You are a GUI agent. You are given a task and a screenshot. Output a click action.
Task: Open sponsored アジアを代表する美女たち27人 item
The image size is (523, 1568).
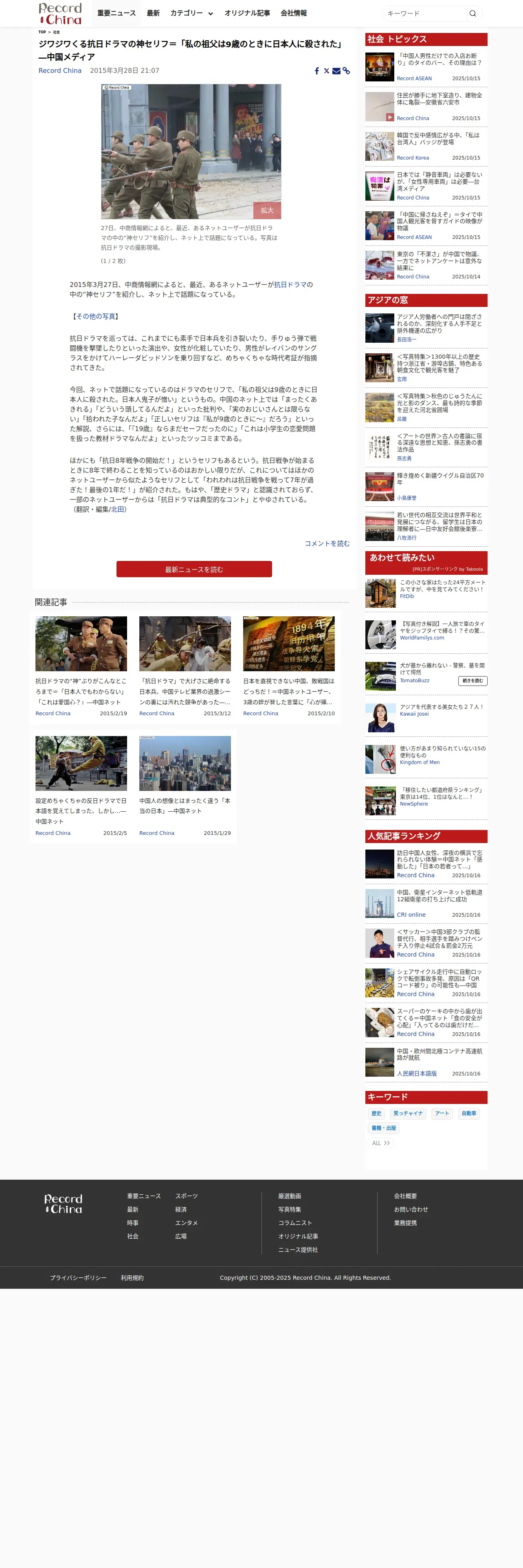[442, 707]
